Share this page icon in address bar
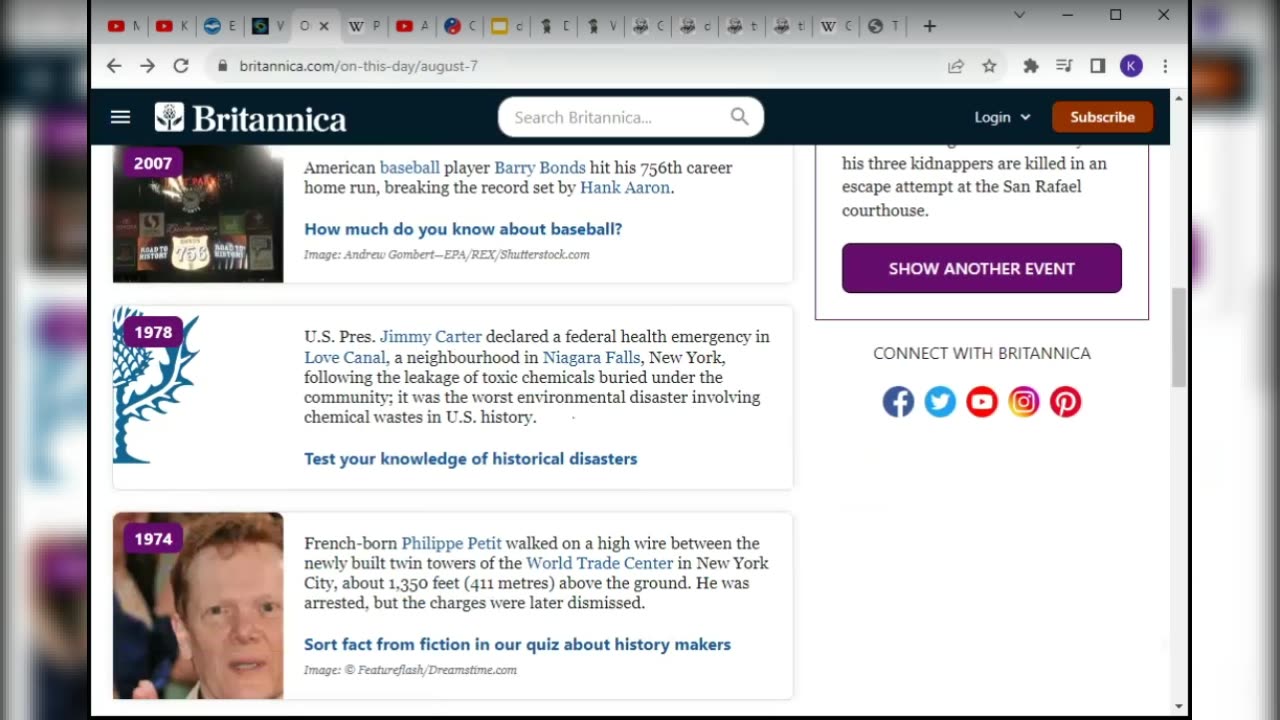Image resolution: width=1280 pixels, height=720 pixels. 956,66
